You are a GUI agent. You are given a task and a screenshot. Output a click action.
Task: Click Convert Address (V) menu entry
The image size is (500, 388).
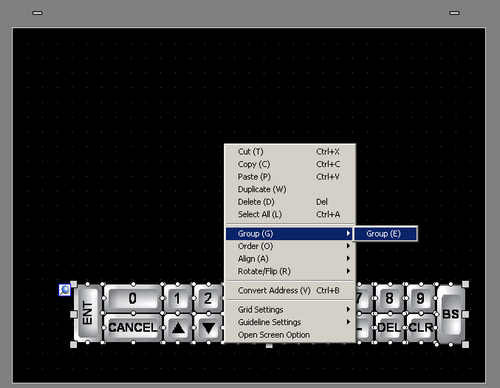coord(289,290)
